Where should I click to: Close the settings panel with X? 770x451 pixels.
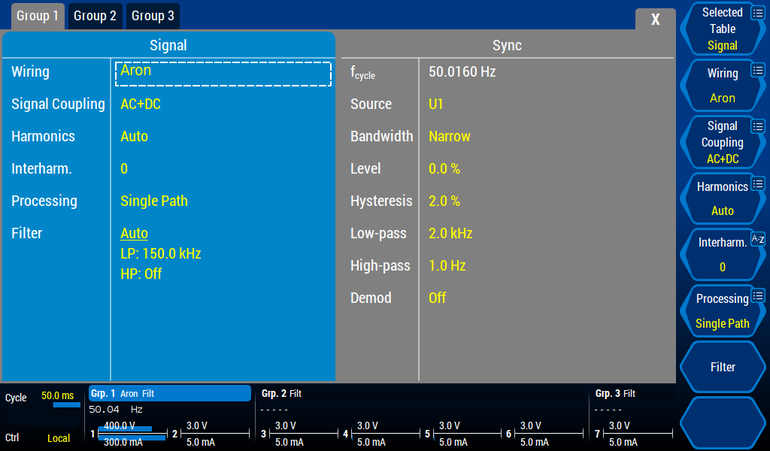656,20
